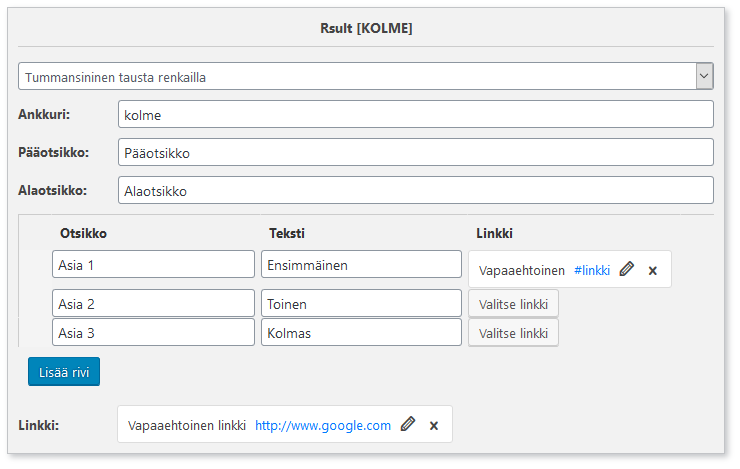
Task: Remove the google.com link using X icon
Action: click(434, 426)
